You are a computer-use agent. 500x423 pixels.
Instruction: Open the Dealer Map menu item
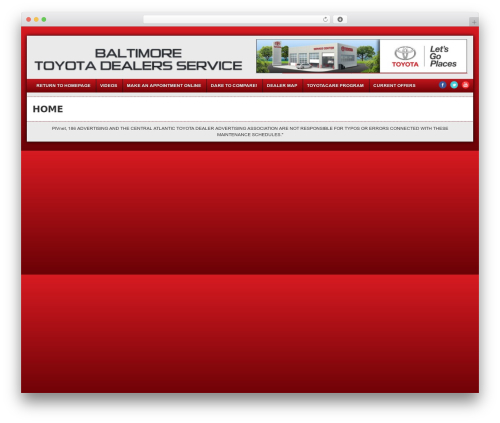click(x=282, y=86)
